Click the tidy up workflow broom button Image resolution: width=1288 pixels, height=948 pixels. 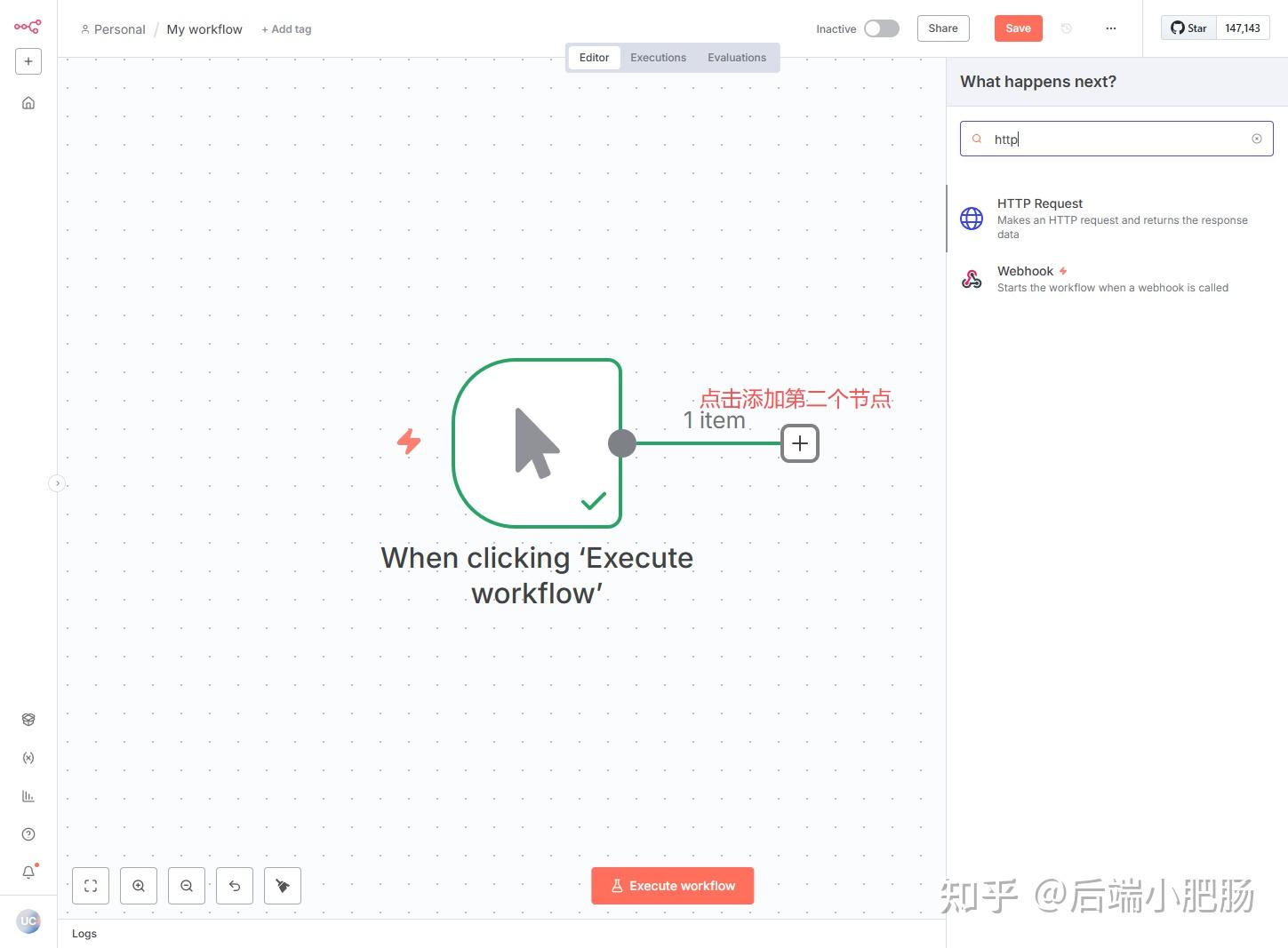point(283,886)
